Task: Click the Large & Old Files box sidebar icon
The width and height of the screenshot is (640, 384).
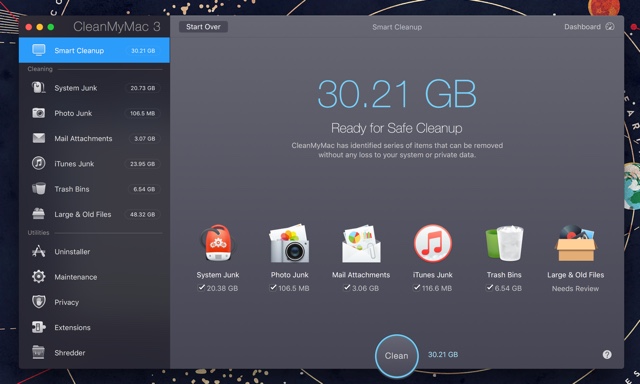Action: 39,214
